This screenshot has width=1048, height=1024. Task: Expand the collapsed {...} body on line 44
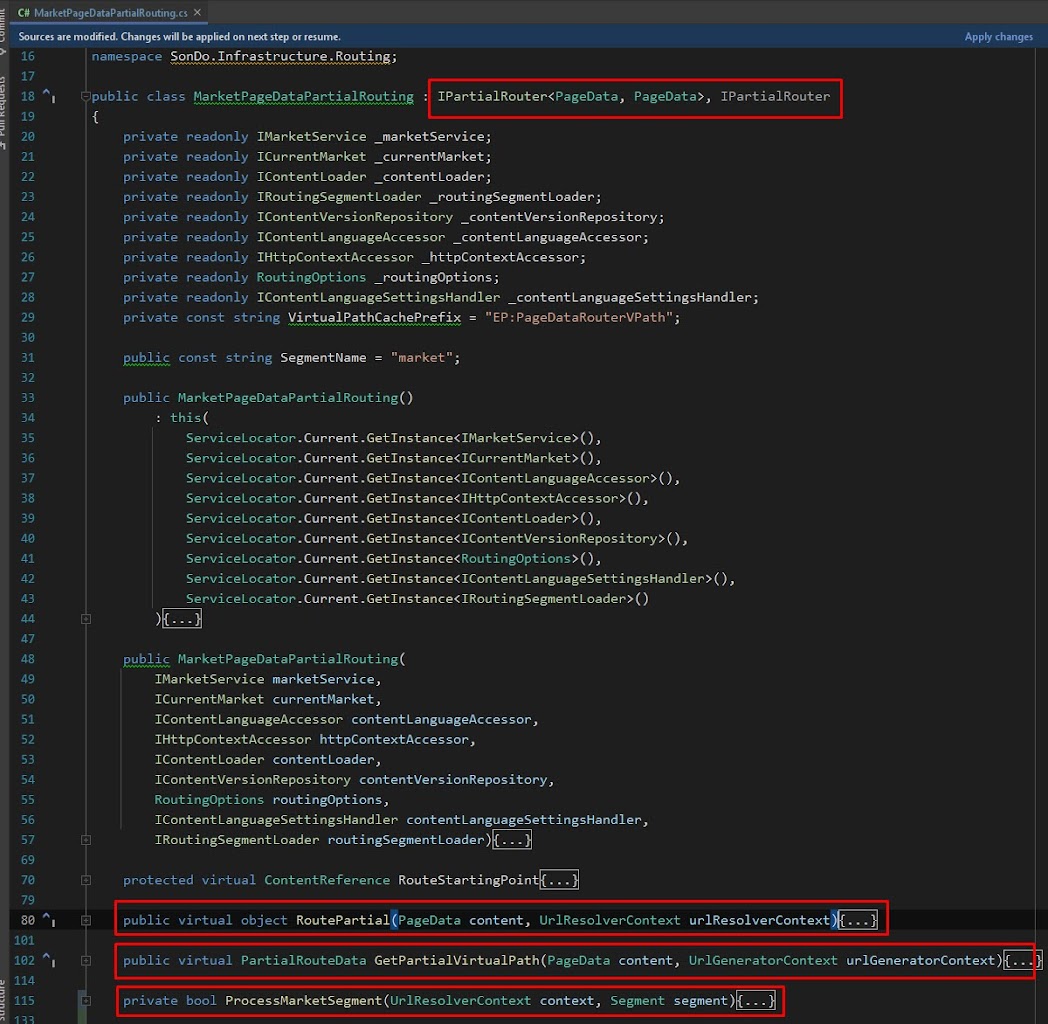(x=182, y=619)
